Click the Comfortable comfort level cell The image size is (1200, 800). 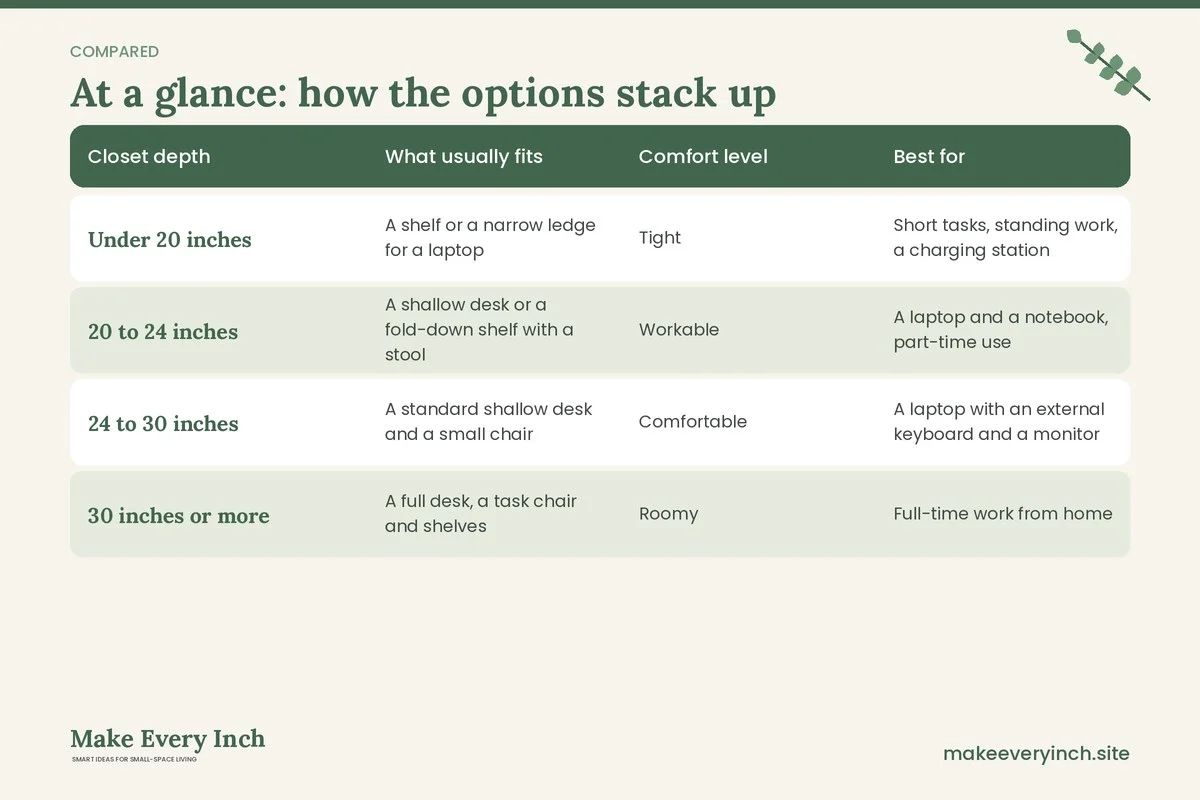click(x=693, y=422)
